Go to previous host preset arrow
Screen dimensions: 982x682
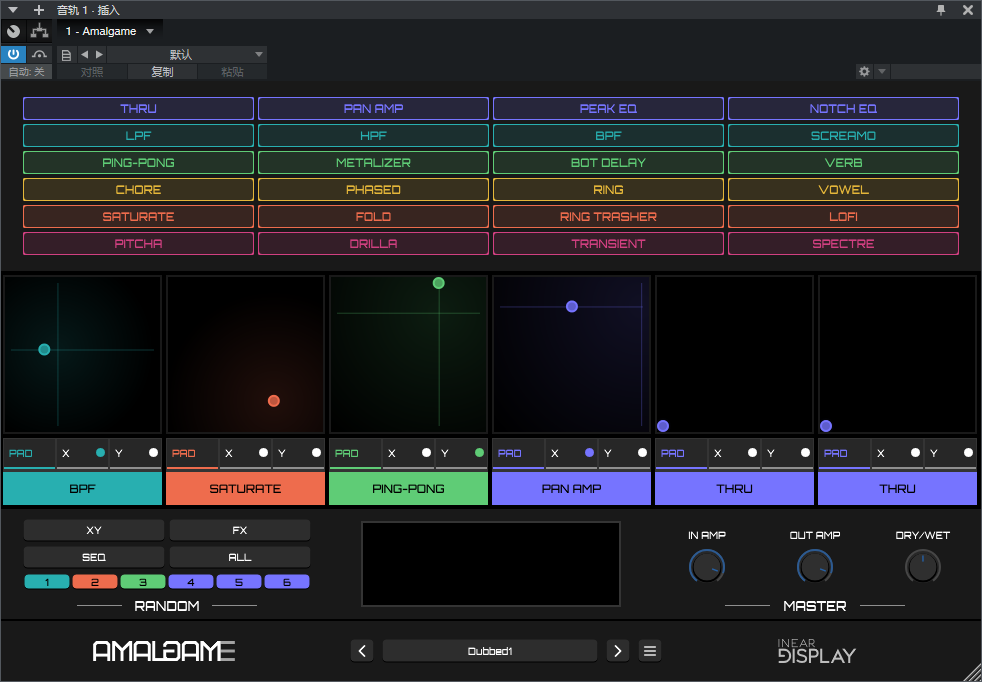coord(85,55)
